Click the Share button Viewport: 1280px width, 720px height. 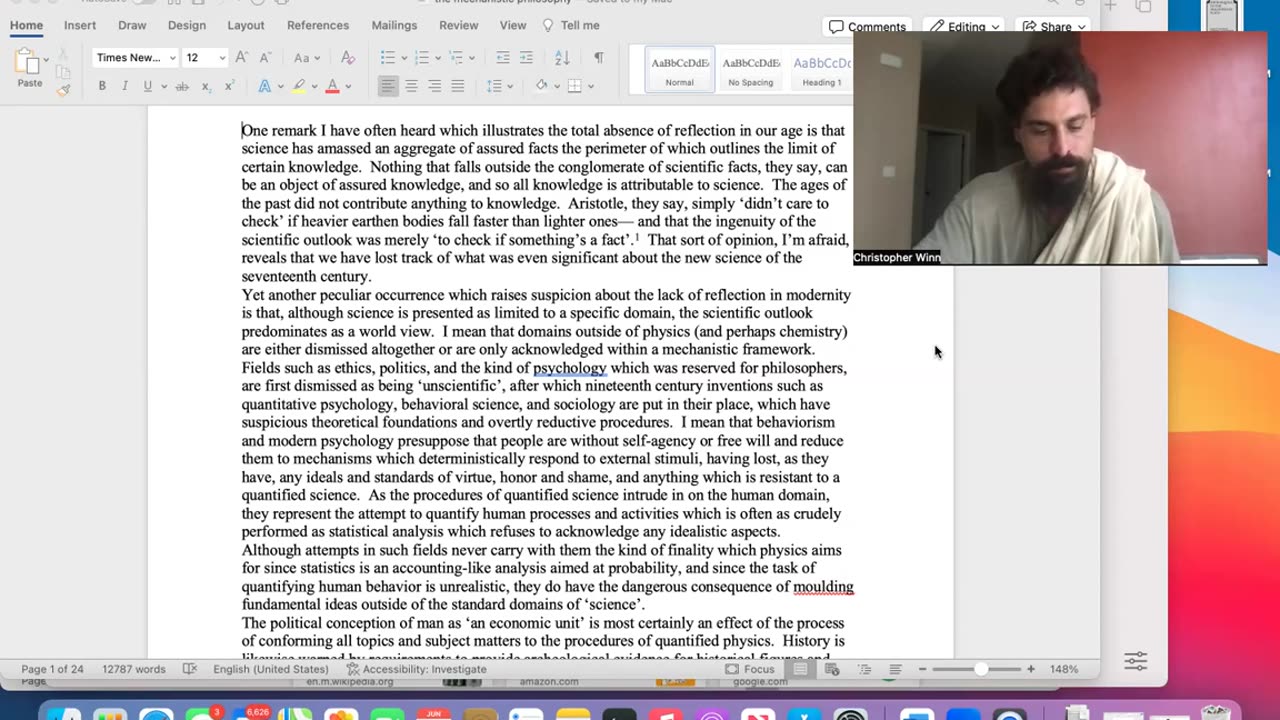click(1055, 27)
